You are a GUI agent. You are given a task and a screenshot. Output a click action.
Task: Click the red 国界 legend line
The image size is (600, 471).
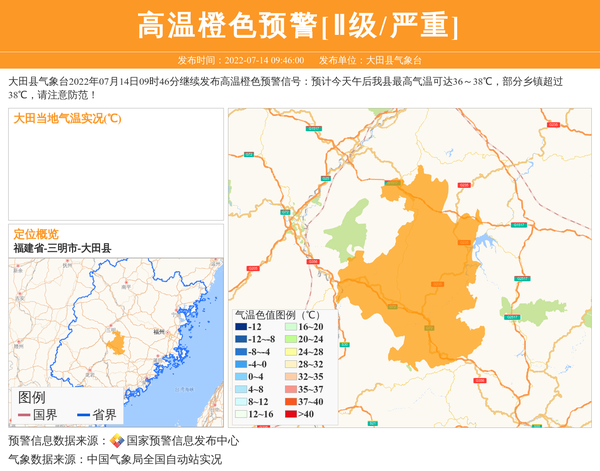pos(24,415)
